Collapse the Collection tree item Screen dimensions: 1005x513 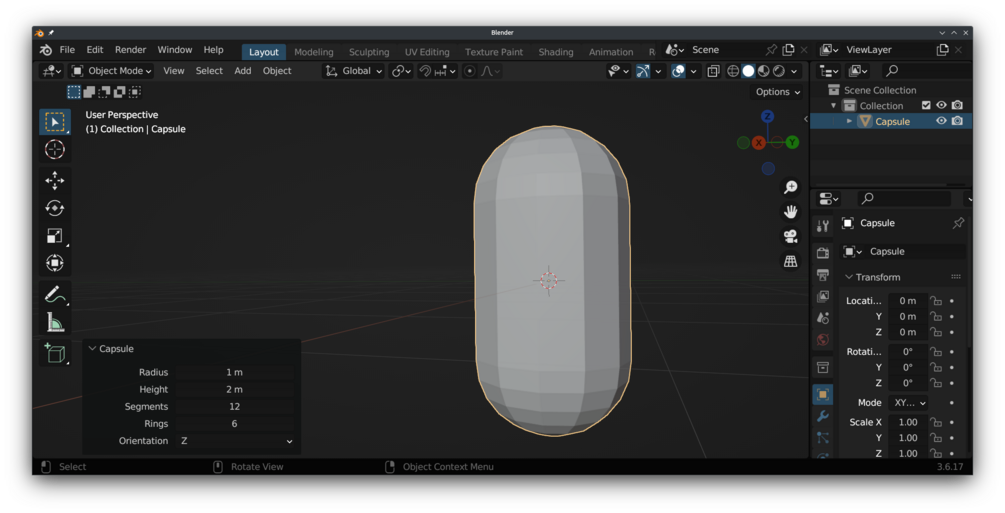pos(834,106)
